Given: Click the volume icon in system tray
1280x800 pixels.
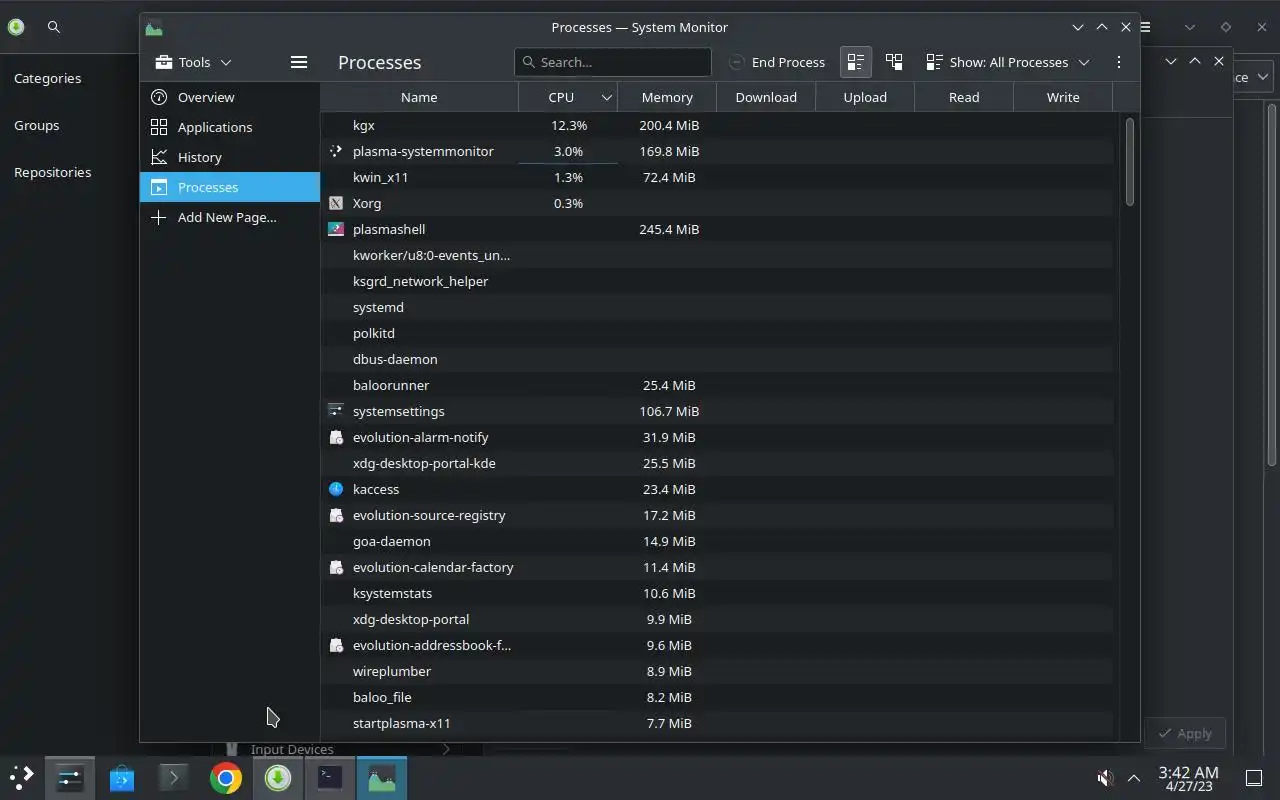Looking at the screenshot, I should pyautogui.click(x=1105, y=777).
